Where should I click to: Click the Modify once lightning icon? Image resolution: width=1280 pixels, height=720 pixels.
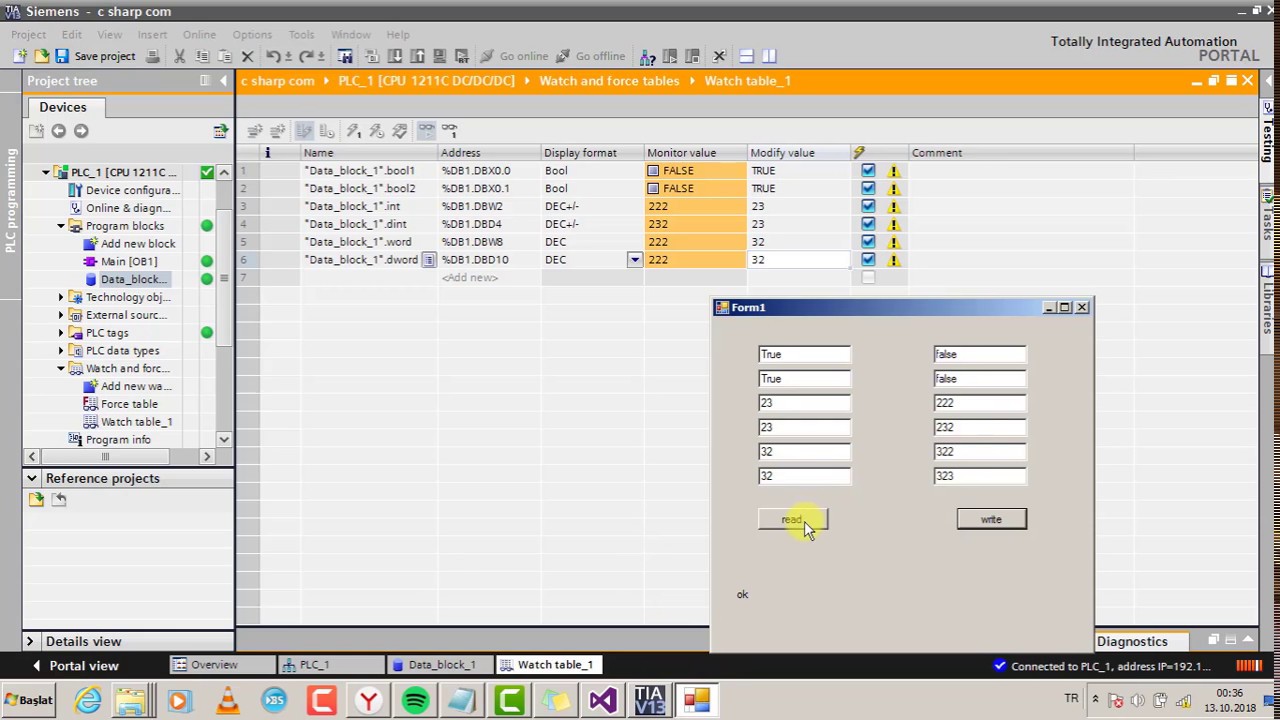coord(353,130)
